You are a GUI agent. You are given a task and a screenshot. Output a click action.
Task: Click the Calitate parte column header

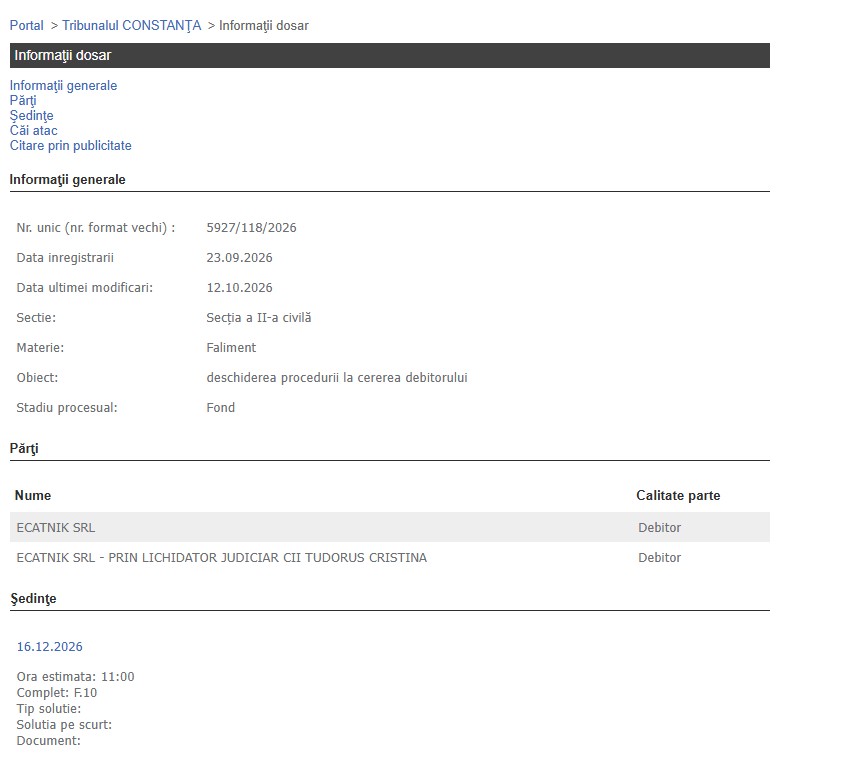[678, 495]
